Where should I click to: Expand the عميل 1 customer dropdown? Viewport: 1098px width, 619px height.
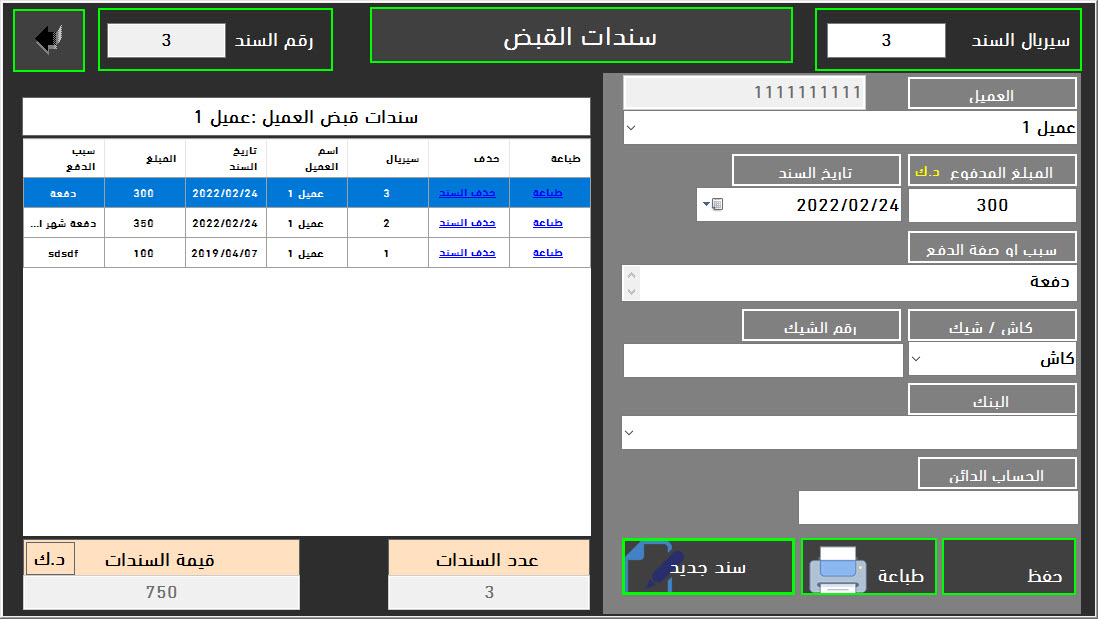tap(631, 127)
